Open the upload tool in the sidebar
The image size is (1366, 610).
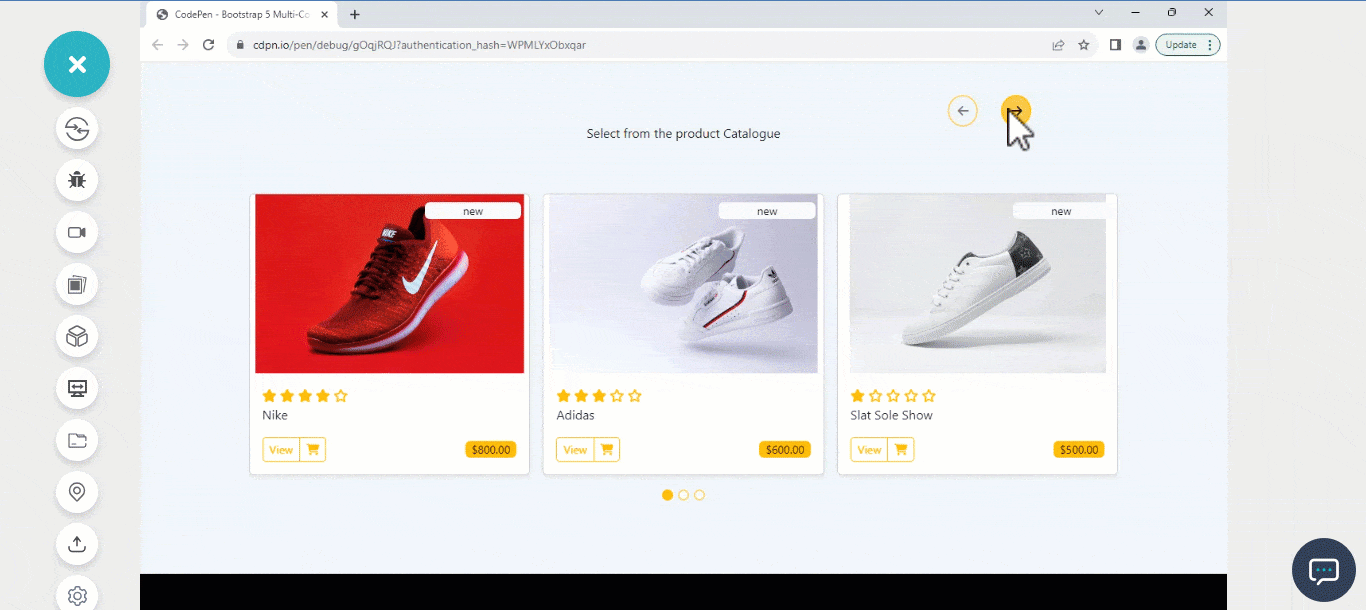tap(77, 544)
